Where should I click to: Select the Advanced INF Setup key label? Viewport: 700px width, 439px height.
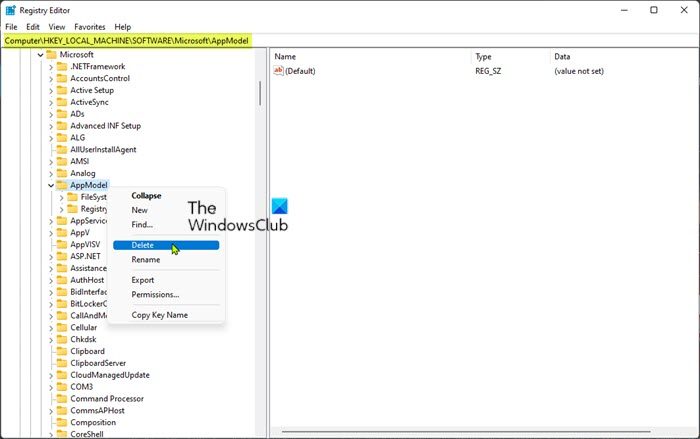[x=105, y=125]
